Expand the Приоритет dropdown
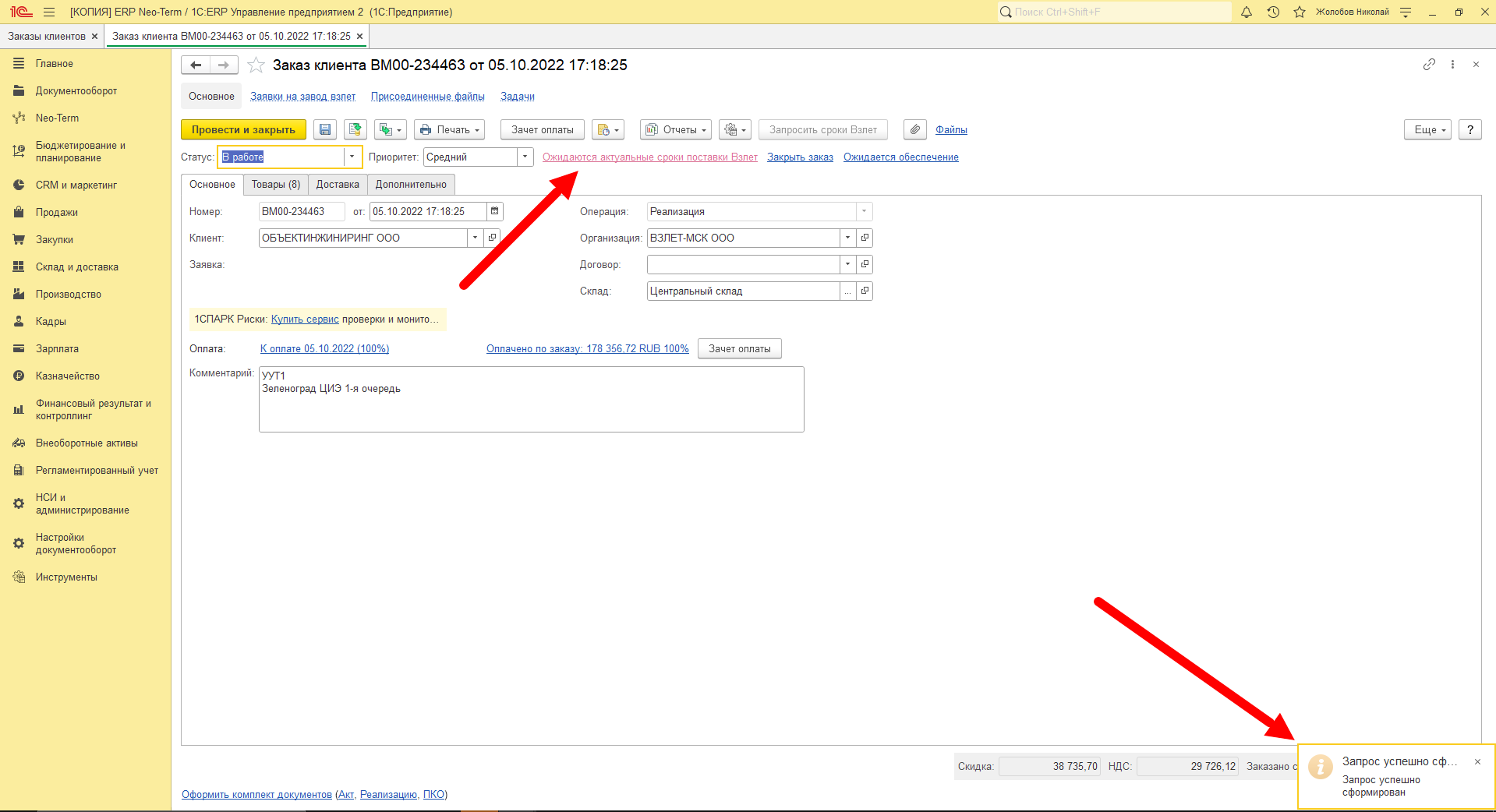The height and width of the screenshot is (812, 1496). point(525,157)
